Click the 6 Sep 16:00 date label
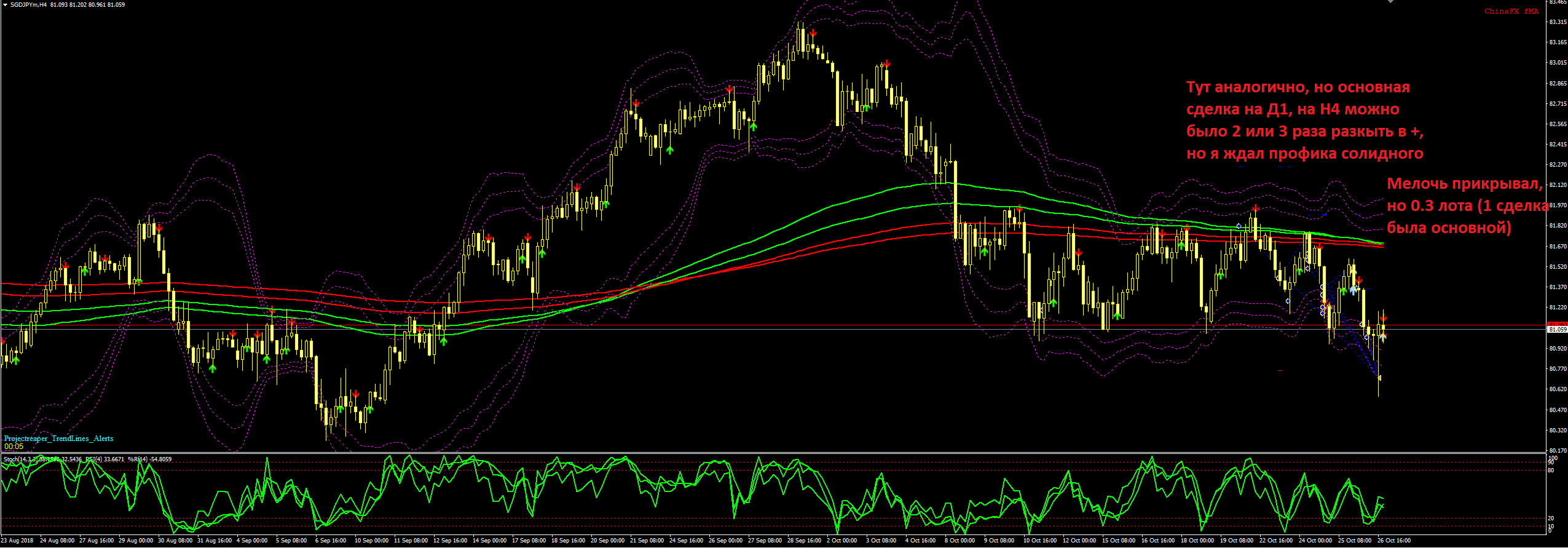This screenshot has height=548, width=1568. point(331,541)
